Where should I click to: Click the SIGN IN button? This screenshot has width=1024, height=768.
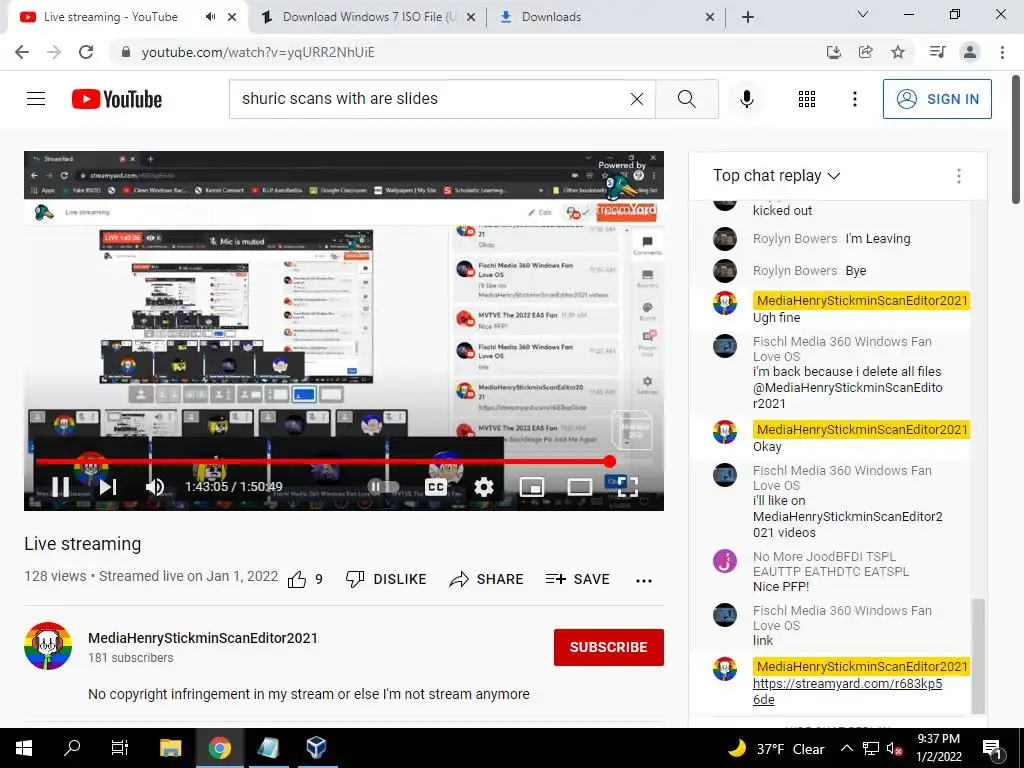point(937,99)
